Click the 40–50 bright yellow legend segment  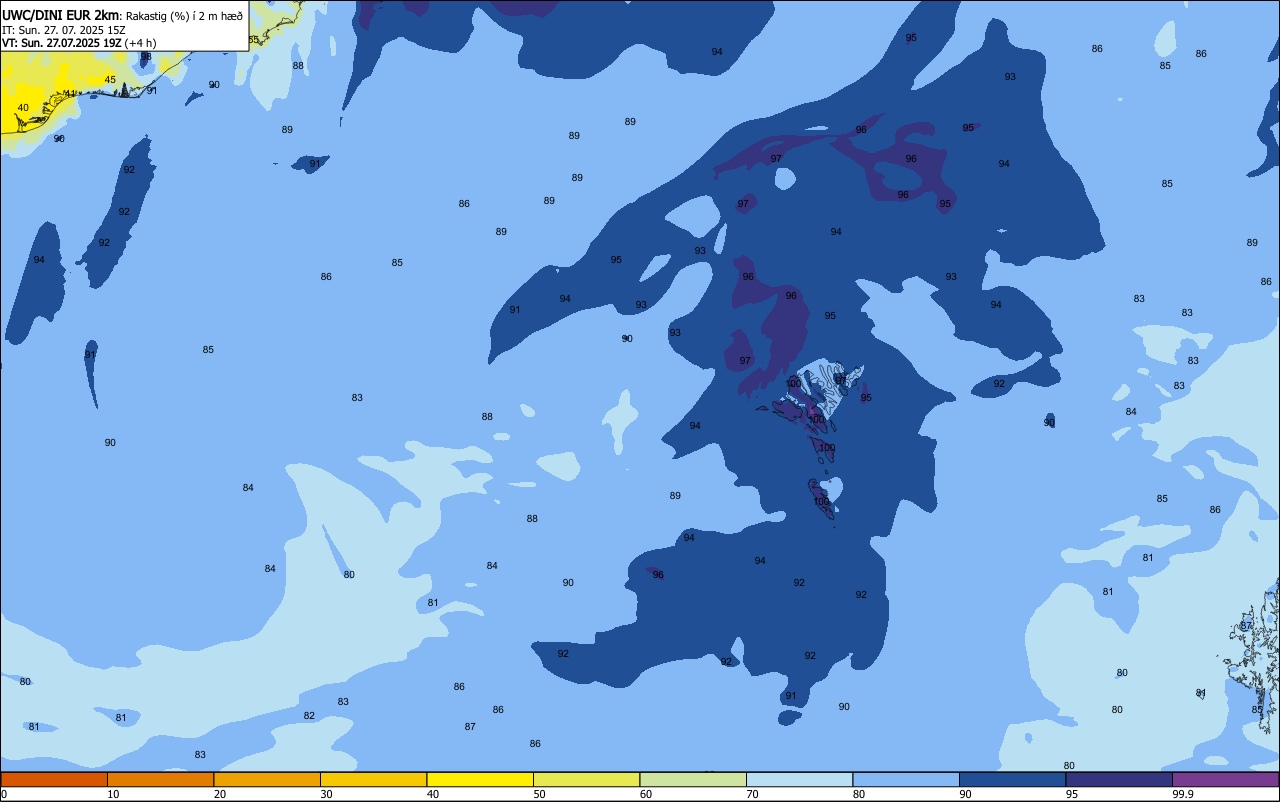[480, 779]
